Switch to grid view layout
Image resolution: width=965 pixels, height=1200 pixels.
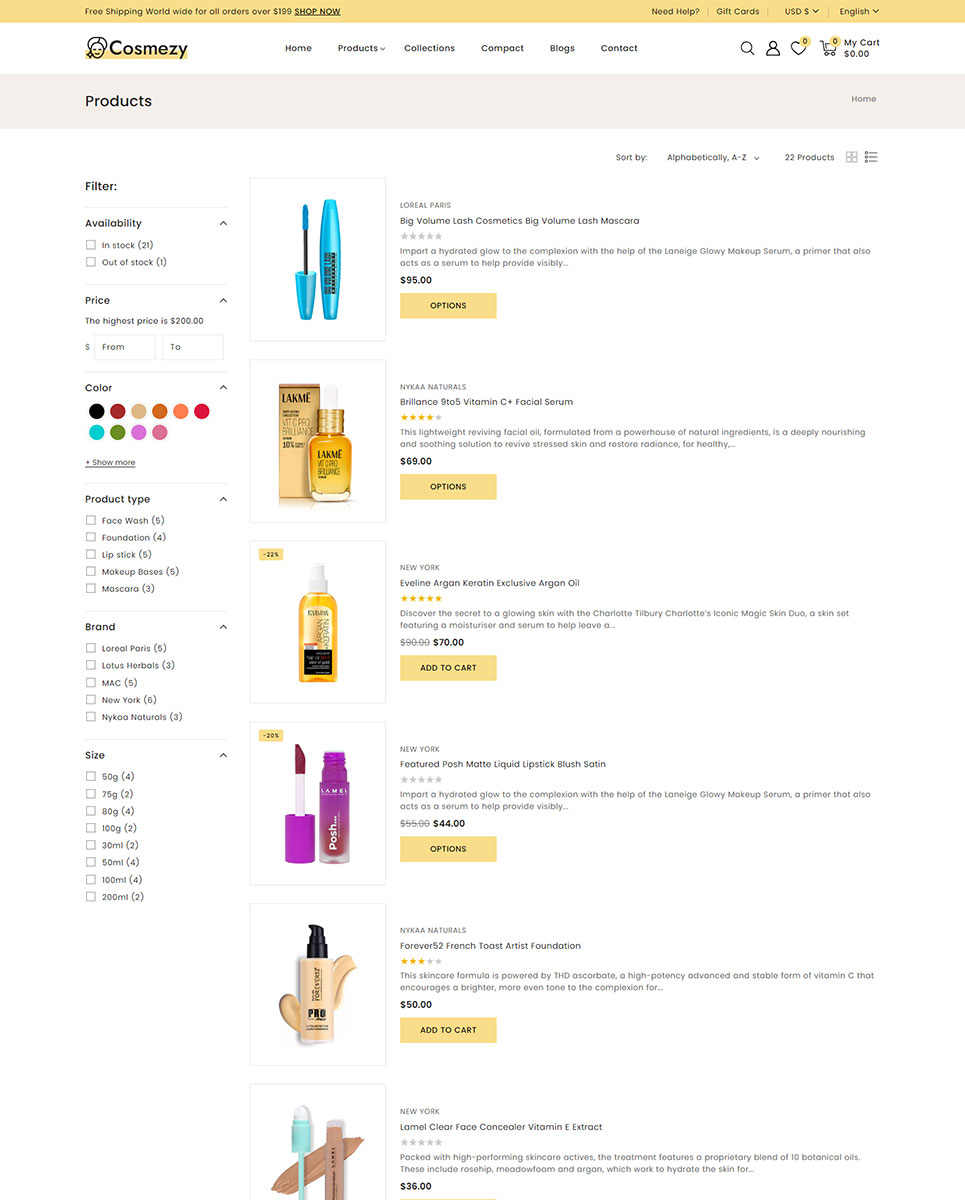pos(852,157)
